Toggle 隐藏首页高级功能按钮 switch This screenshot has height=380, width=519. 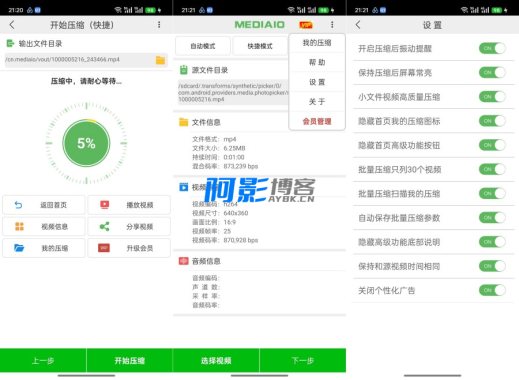pos(492,145)
